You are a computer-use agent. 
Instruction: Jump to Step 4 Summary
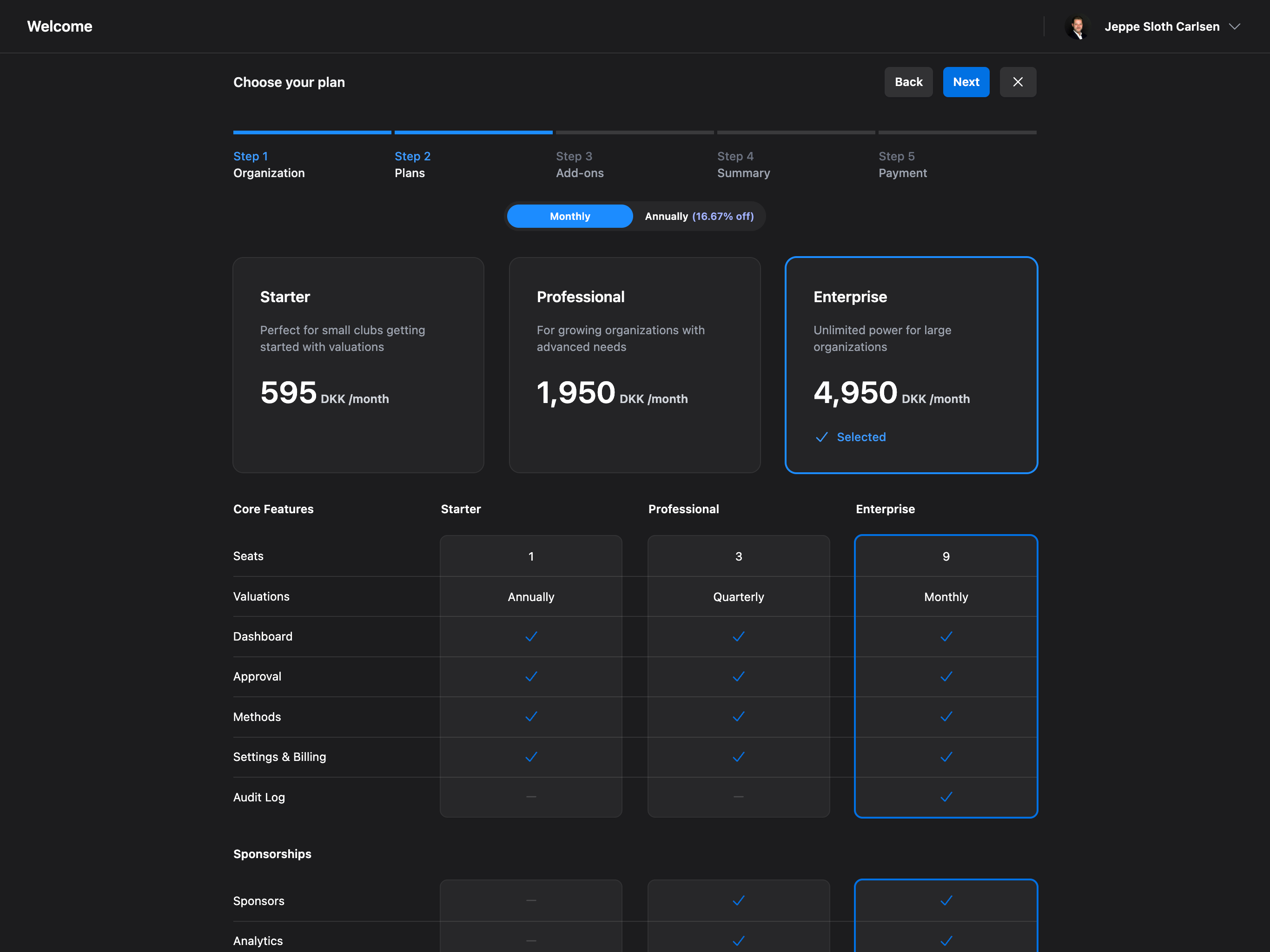743,164
